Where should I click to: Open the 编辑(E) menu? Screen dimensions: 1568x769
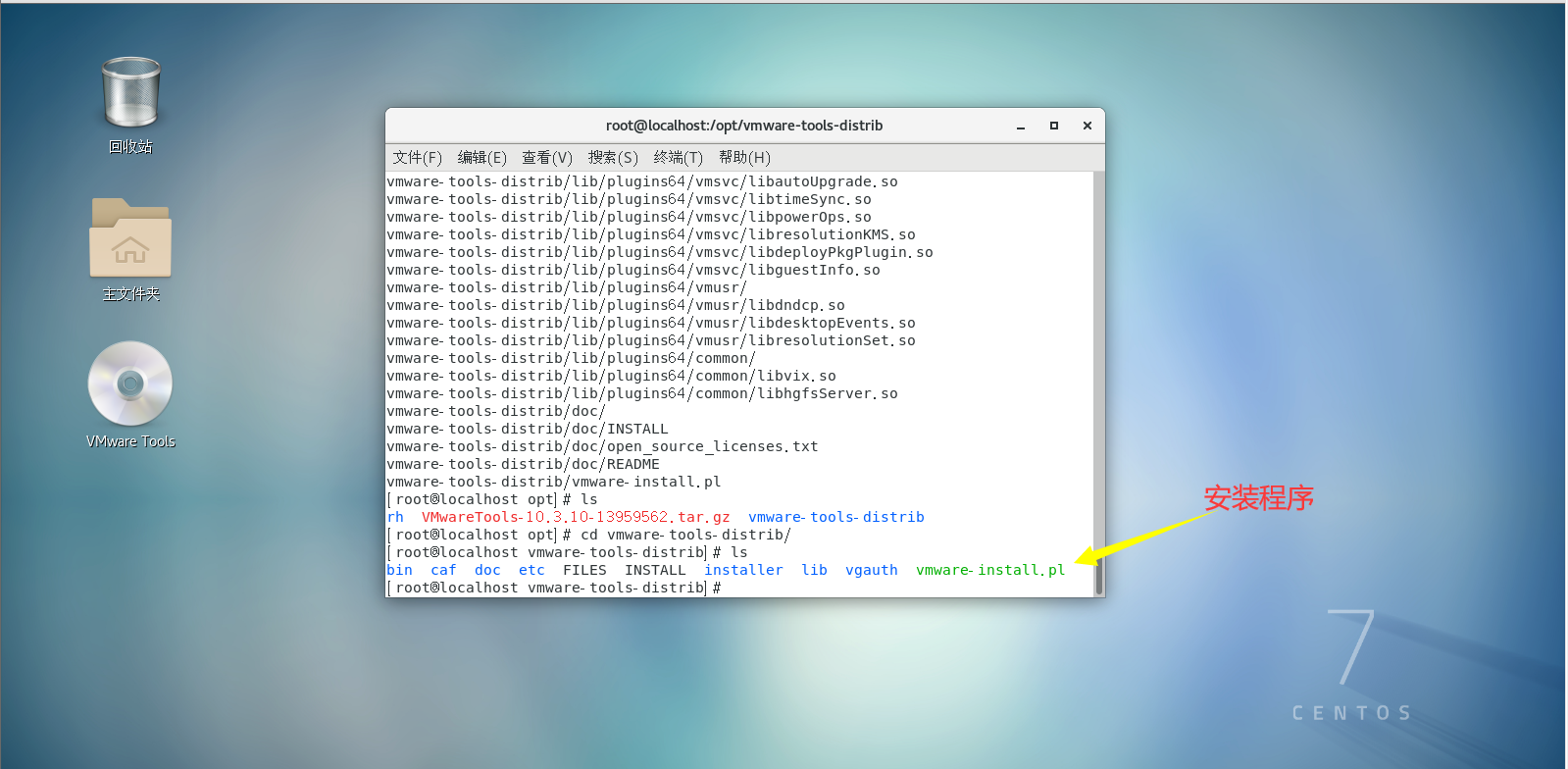[x=481, y=158]
